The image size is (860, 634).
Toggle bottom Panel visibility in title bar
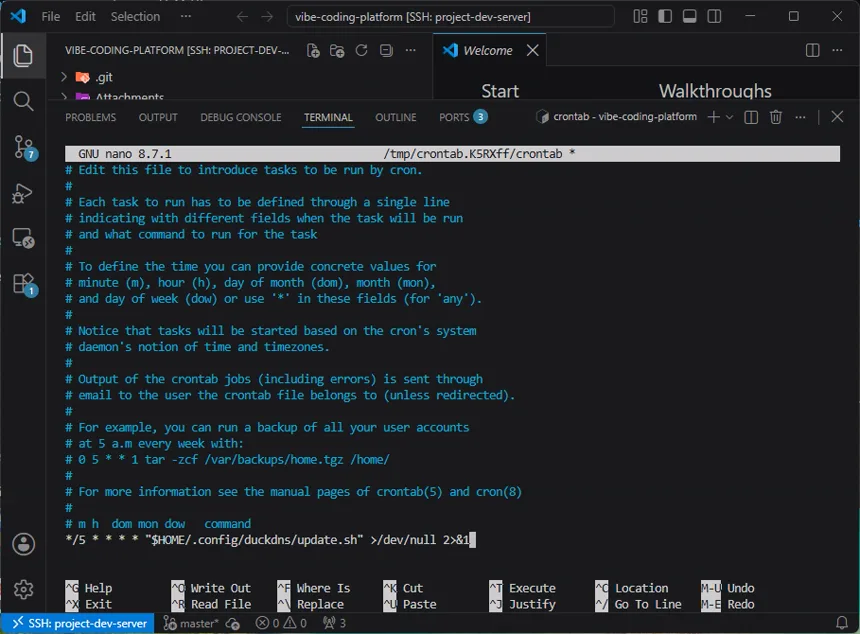(689, 16)
